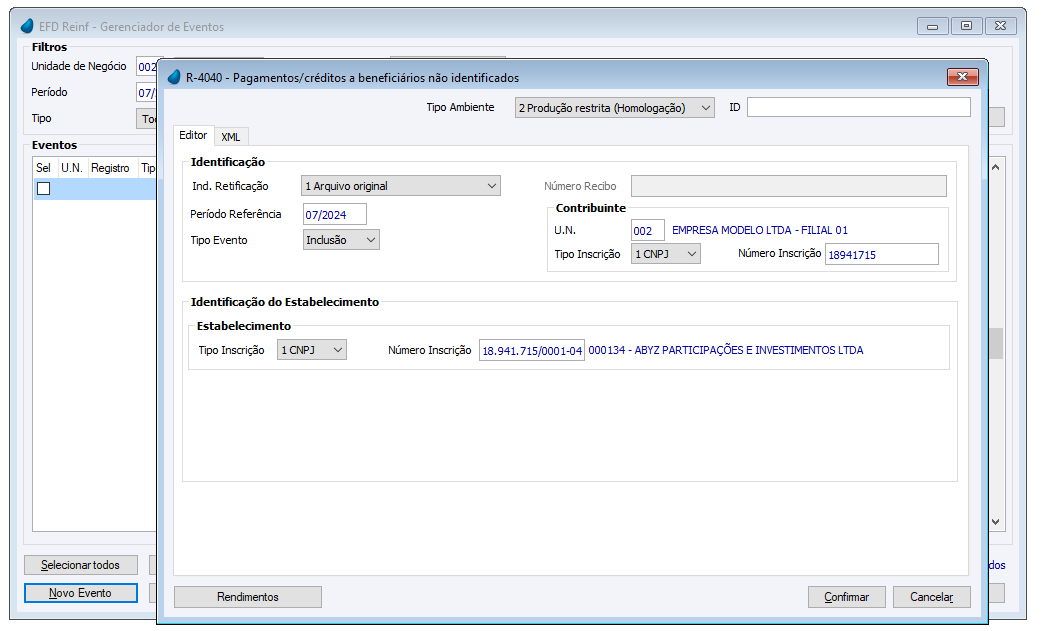Click Selecionar todos button
This screenshot has height=631, width=1051.
click(x=80, y=565)
